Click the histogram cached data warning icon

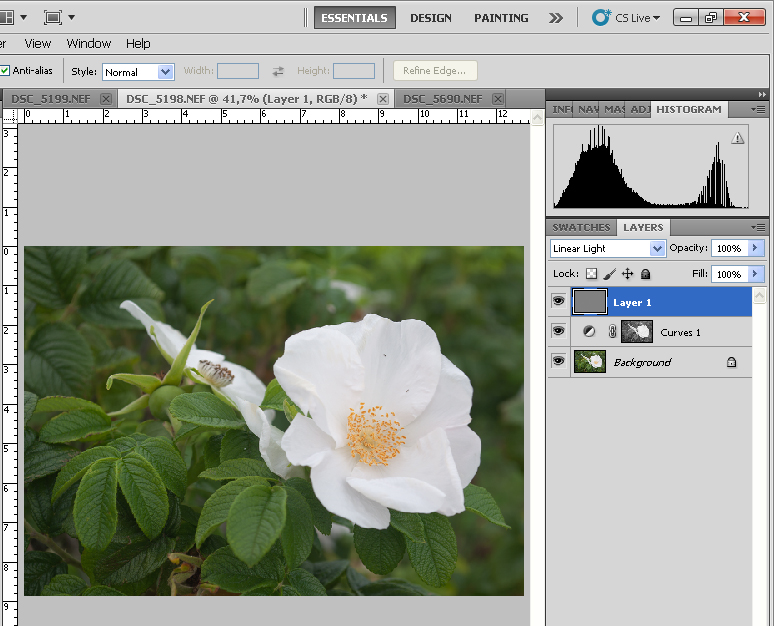coord(738,138)
